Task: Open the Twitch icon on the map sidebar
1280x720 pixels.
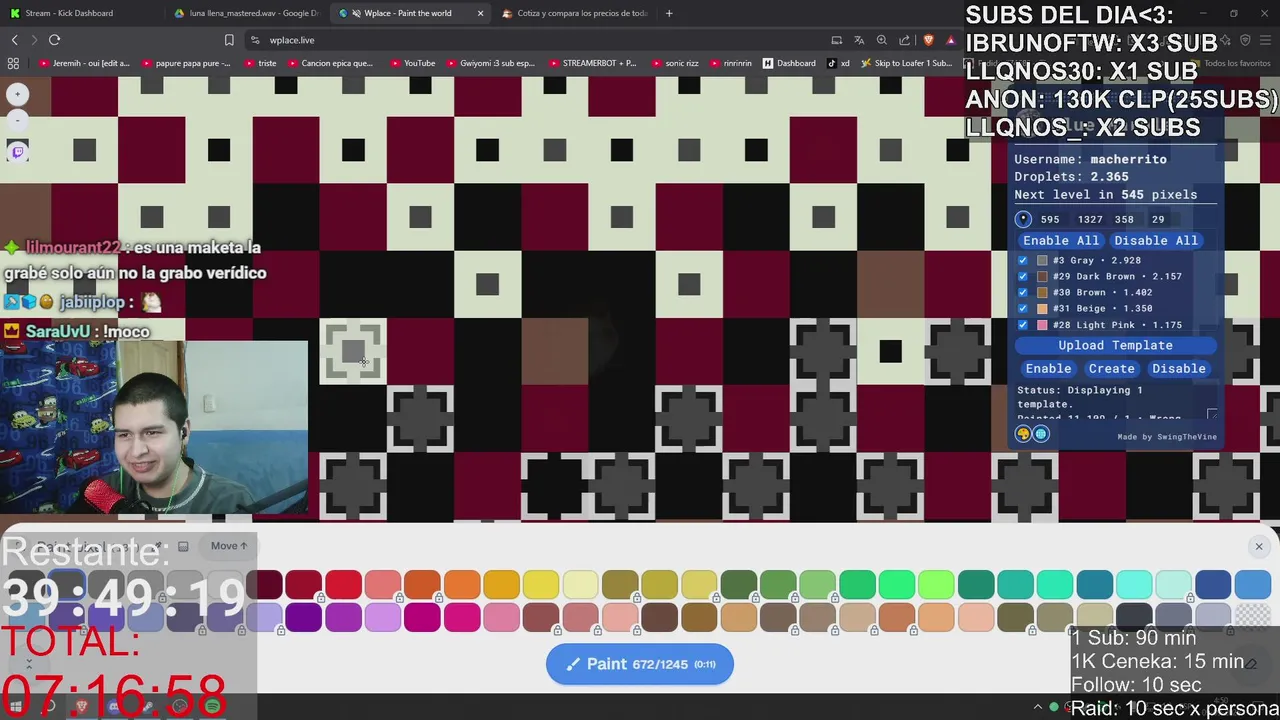Action: click(17, 151)
